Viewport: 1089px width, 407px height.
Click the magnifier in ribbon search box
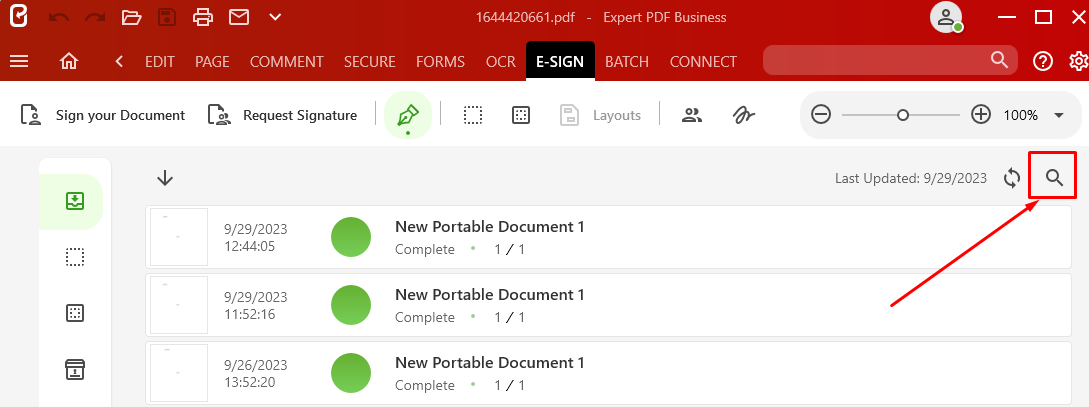click(999, 60)
